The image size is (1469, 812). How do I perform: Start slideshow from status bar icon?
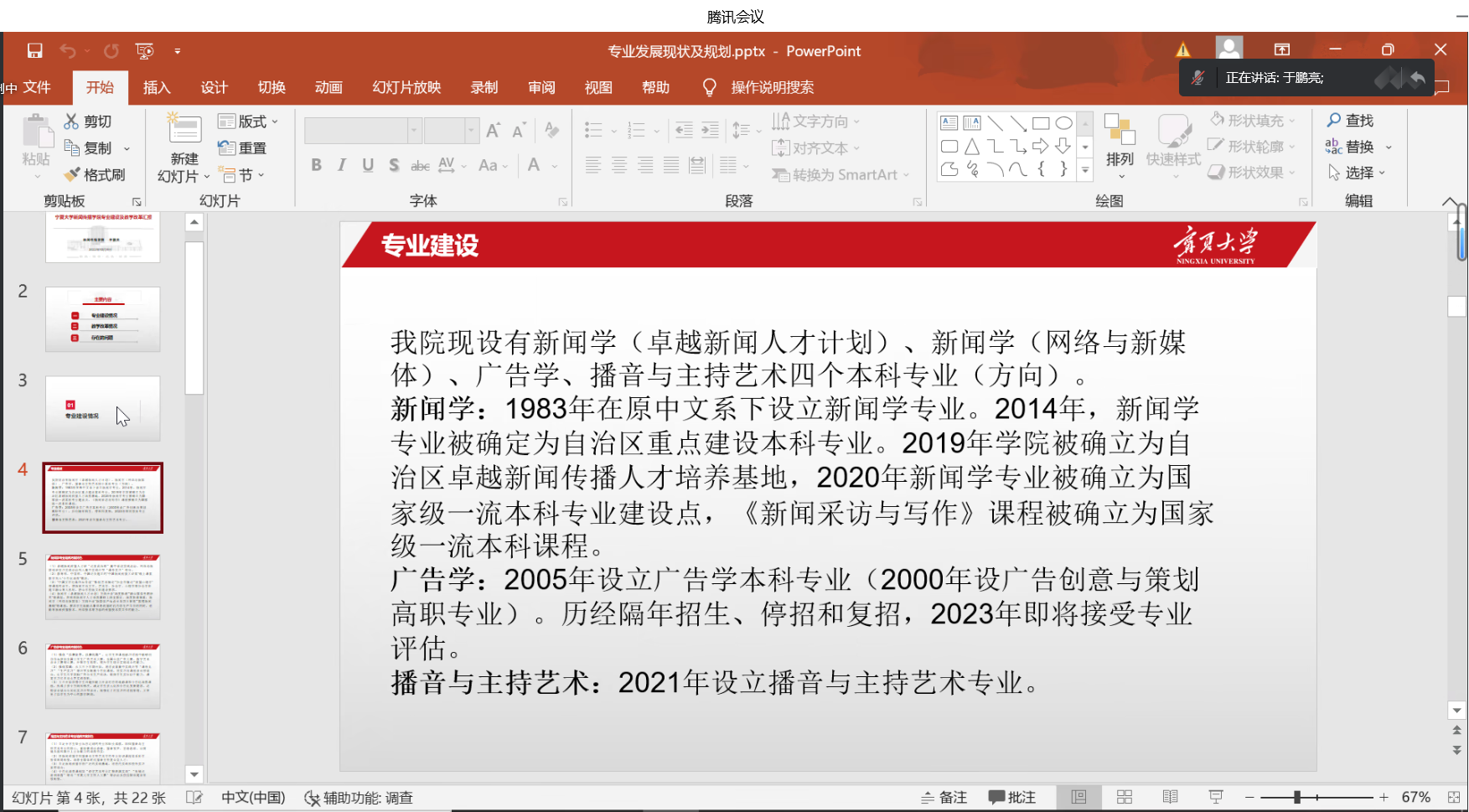coord(1216,797)
